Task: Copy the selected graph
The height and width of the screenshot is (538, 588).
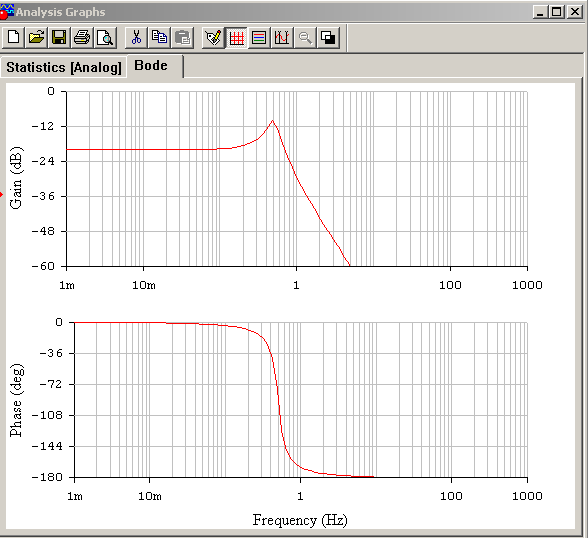Action: [x=159, y=37]
